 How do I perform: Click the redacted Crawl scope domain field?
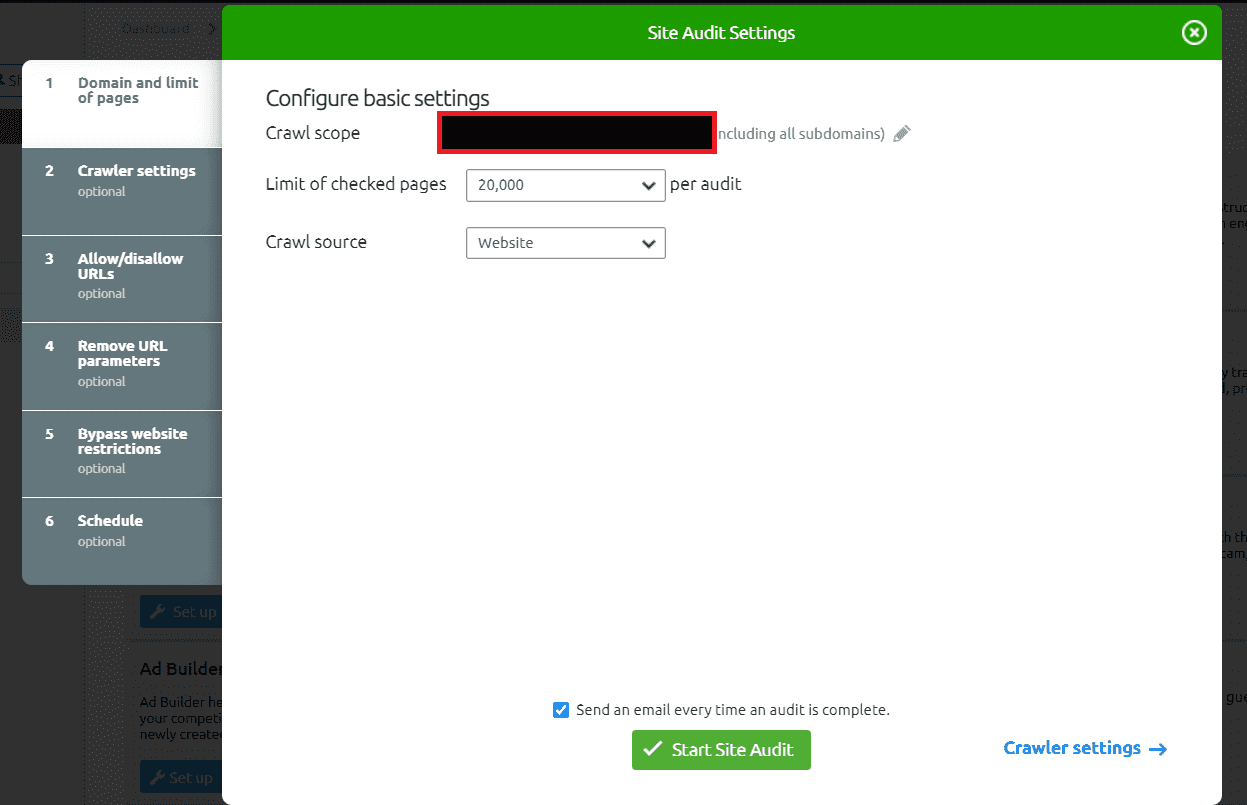[576, 134]
